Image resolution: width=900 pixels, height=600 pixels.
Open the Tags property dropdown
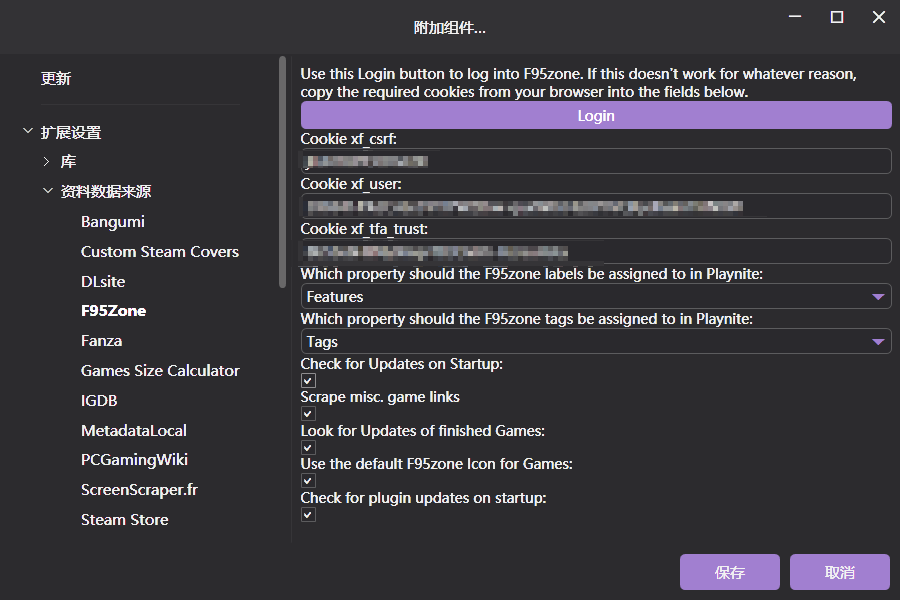click(x=596, y=342)
